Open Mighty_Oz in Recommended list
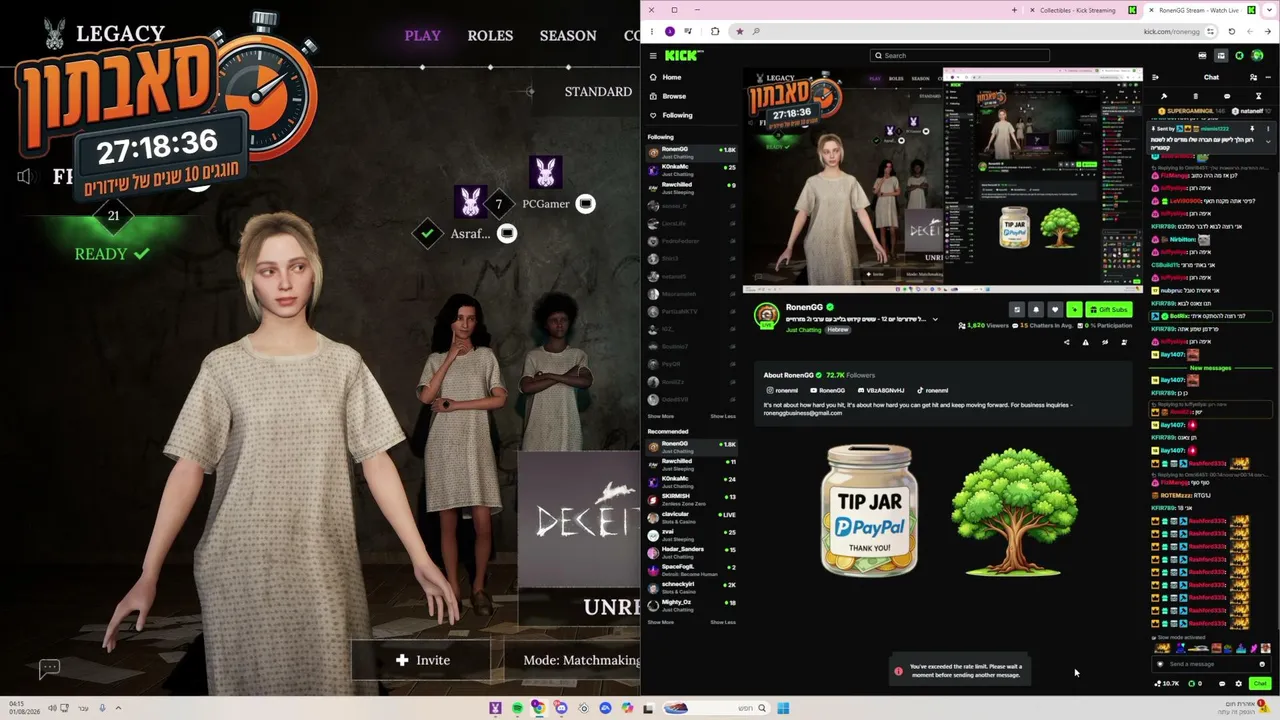Image resolution: width=1280 pixels, height=720 pixels. pyautogui.click(x=692, y=604)
